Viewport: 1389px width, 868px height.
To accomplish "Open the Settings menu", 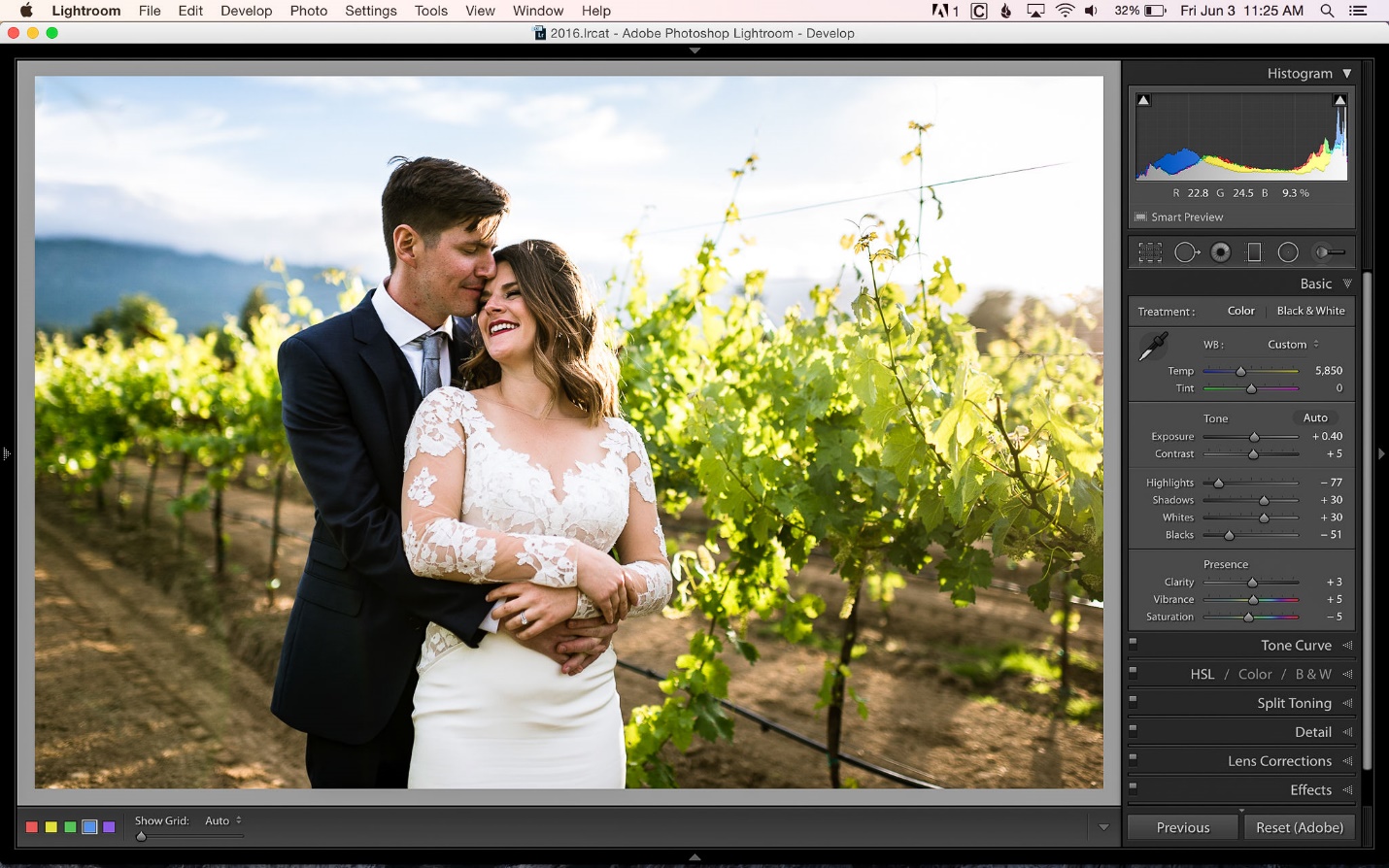I will 371,11.
